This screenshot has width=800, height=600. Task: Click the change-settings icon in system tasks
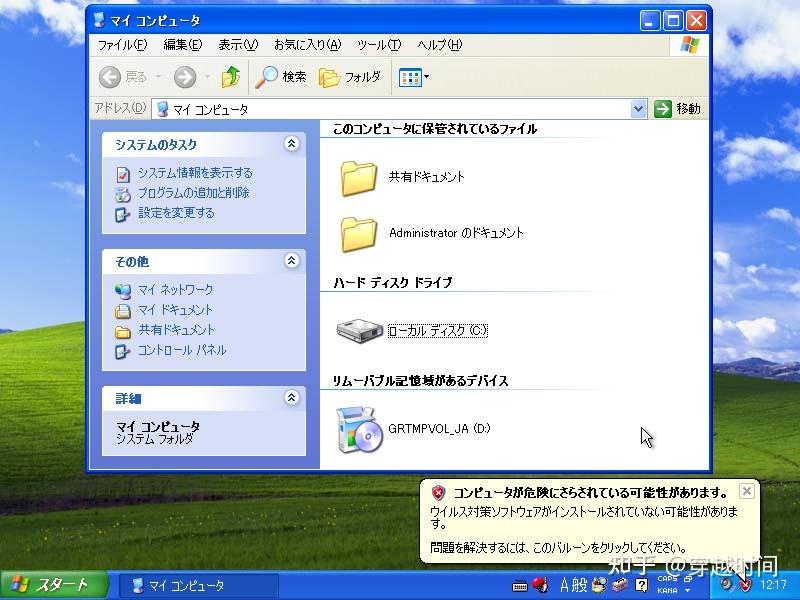pyautogui.click(x=122, y=214)
